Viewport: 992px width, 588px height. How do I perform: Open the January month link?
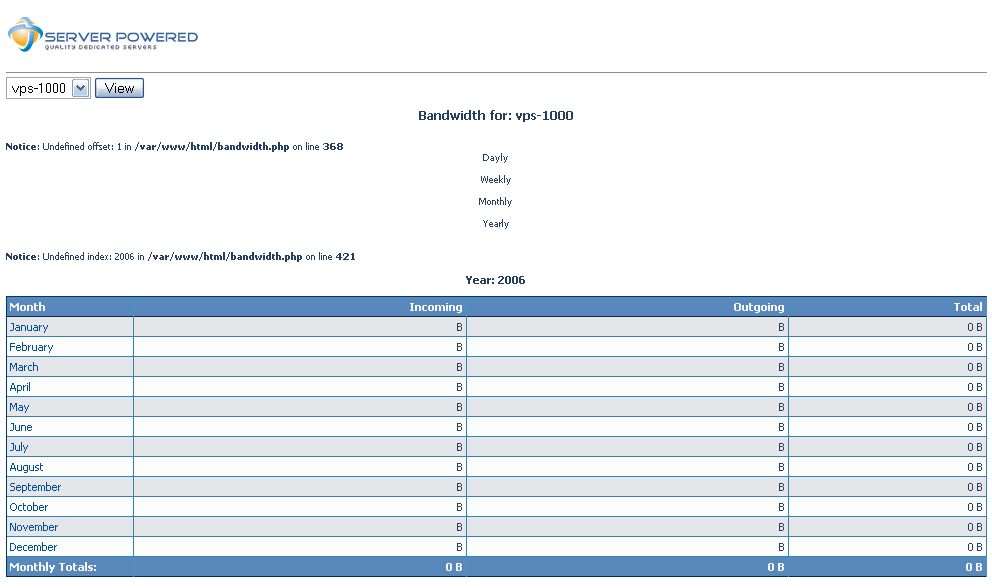(29, 327)
